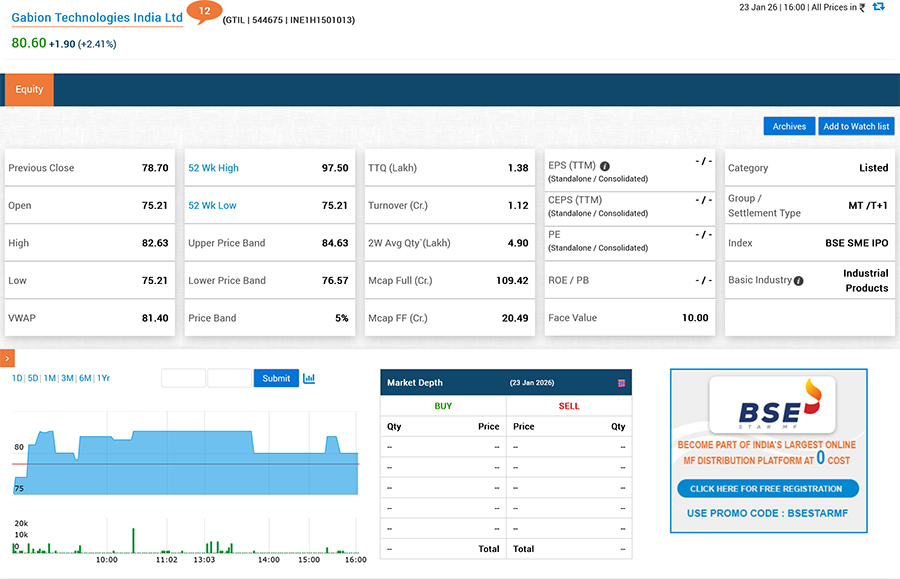Click the Submit button above the chart
The height and width of the screenshot is (579, 900).
click(x=276, y=378)
